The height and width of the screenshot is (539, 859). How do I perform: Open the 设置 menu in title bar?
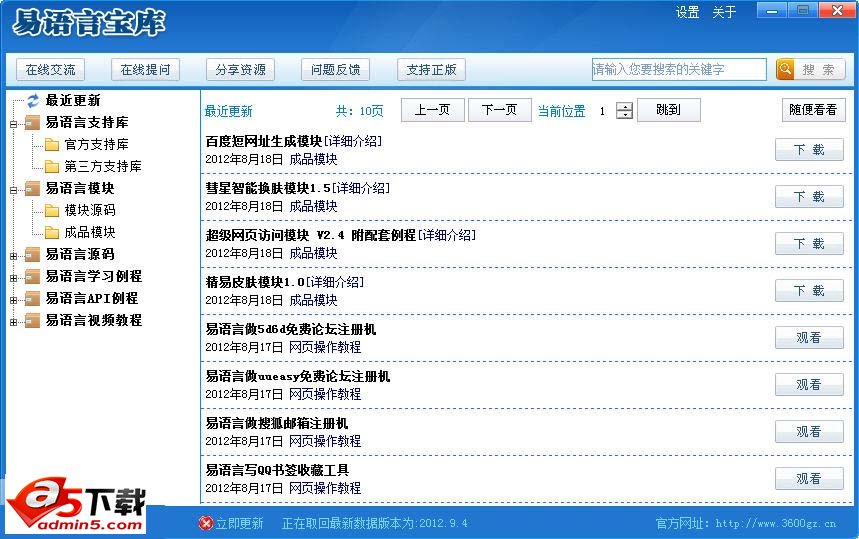click(x=687, y=13)
